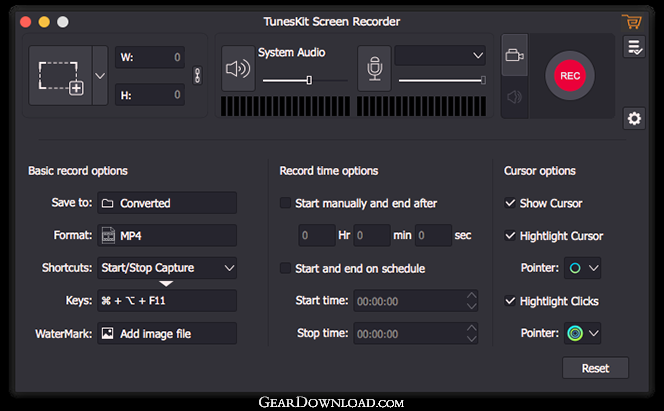Increase Start time with up arrow

coord(471,295)
